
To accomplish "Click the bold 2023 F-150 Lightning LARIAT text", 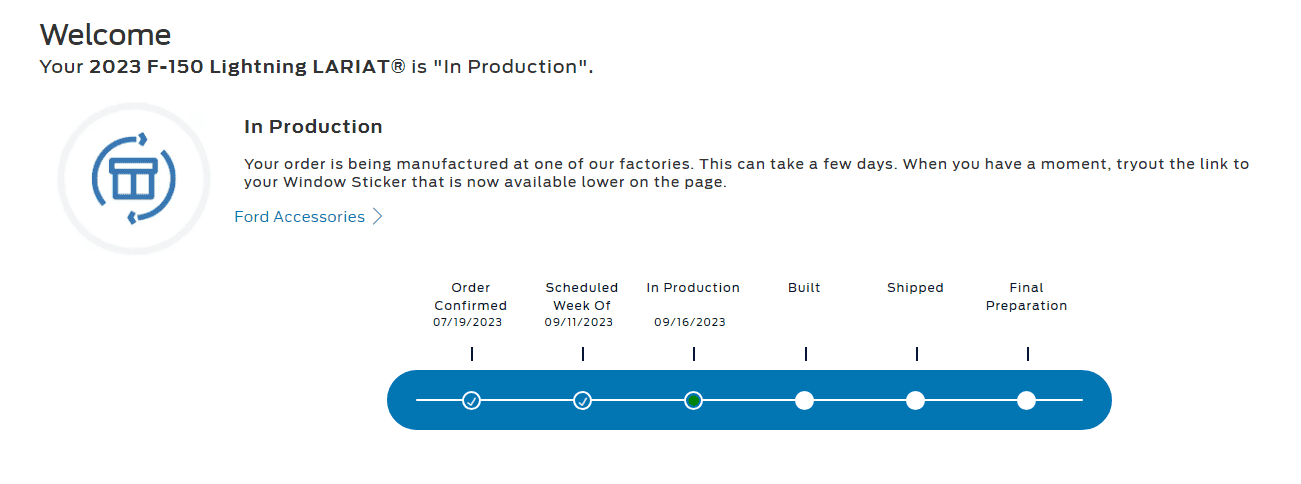I will (247, 67).
